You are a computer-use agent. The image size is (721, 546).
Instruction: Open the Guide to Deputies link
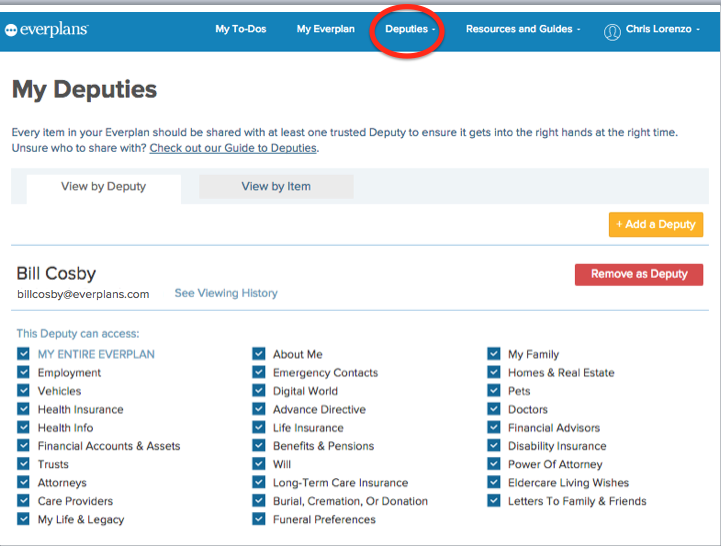click(233, 148)
